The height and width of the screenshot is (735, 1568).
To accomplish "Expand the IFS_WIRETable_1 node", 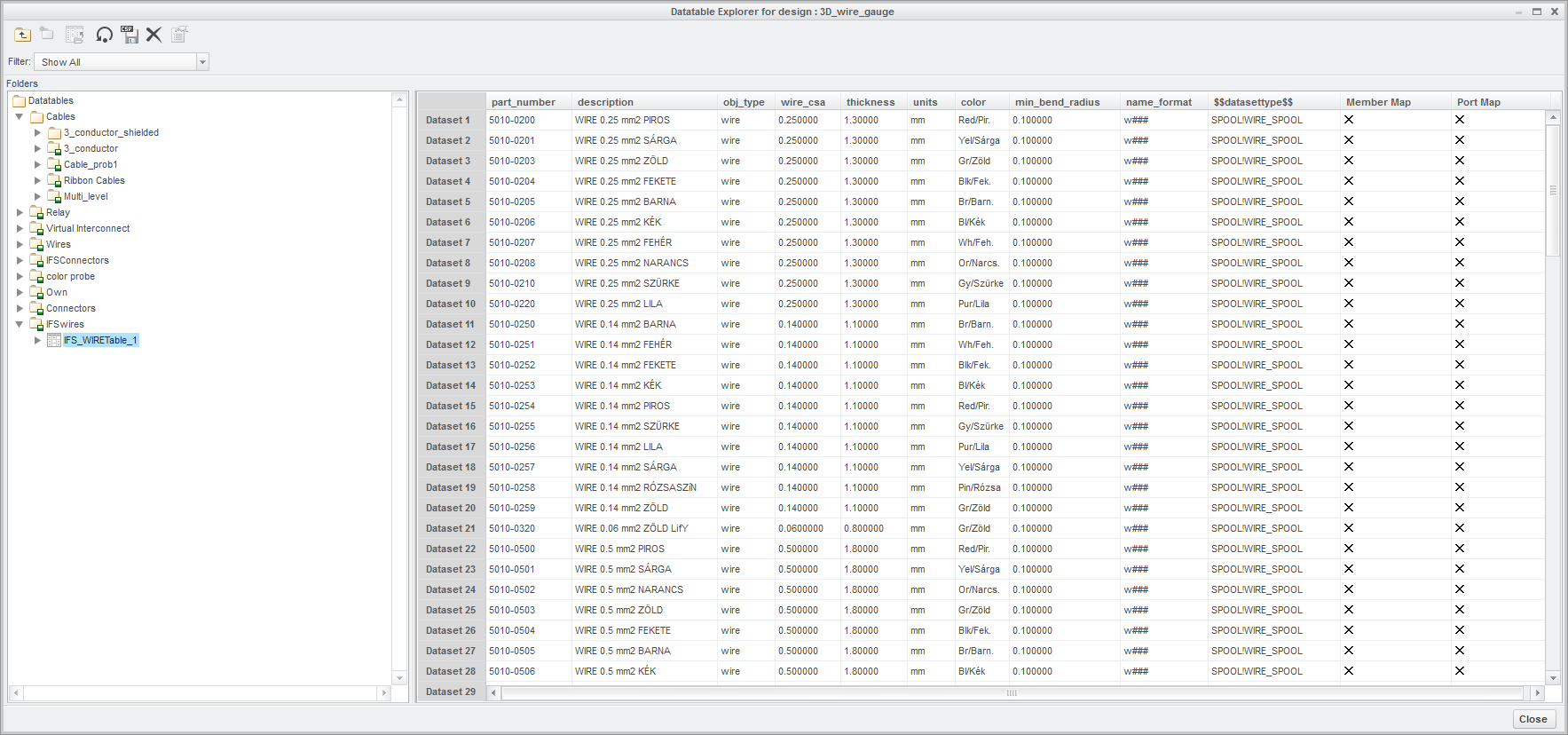I will point(37,340).
